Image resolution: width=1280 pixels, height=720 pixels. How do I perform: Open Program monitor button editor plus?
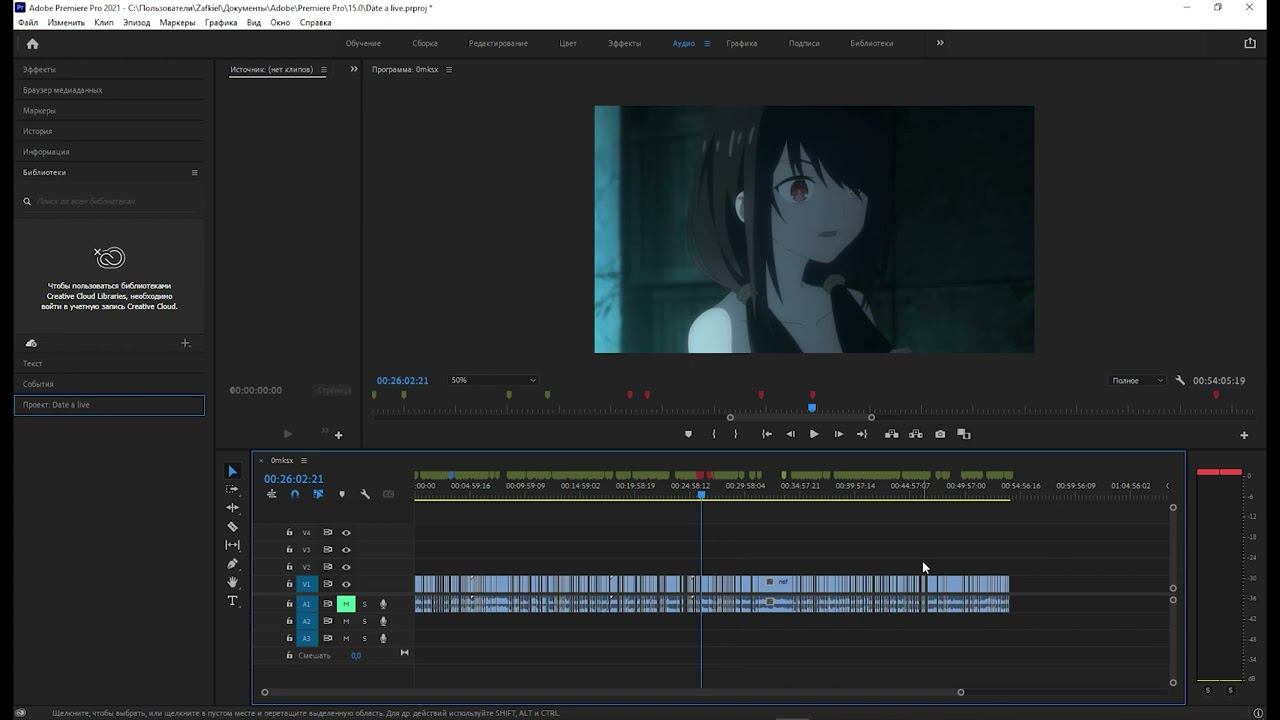pos(1244,435)
